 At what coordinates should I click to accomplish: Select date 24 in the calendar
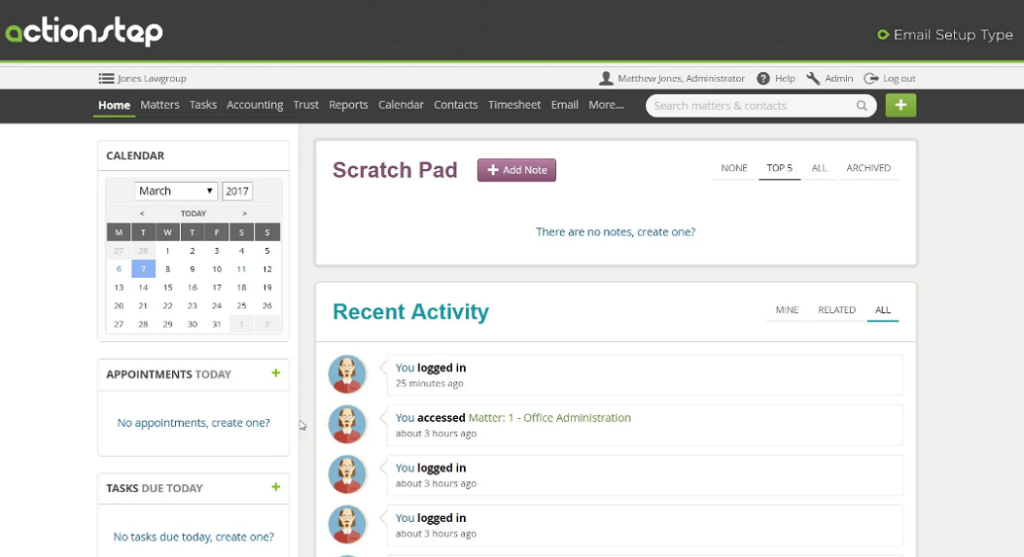pos(217,306)
